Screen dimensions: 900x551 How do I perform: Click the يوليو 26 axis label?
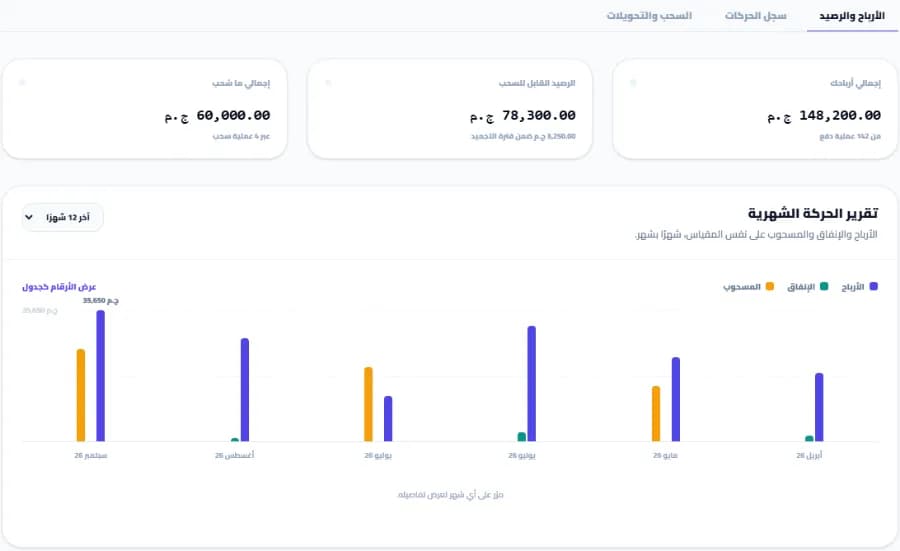[x=378, y=455]
